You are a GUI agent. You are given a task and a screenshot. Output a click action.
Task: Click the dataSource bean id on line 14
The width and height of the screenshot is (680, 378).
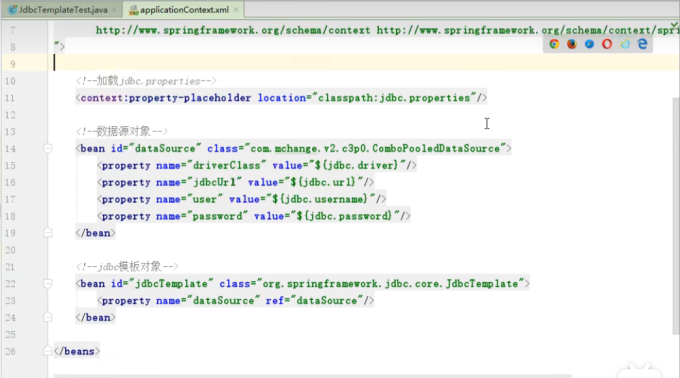coord(165,149)
